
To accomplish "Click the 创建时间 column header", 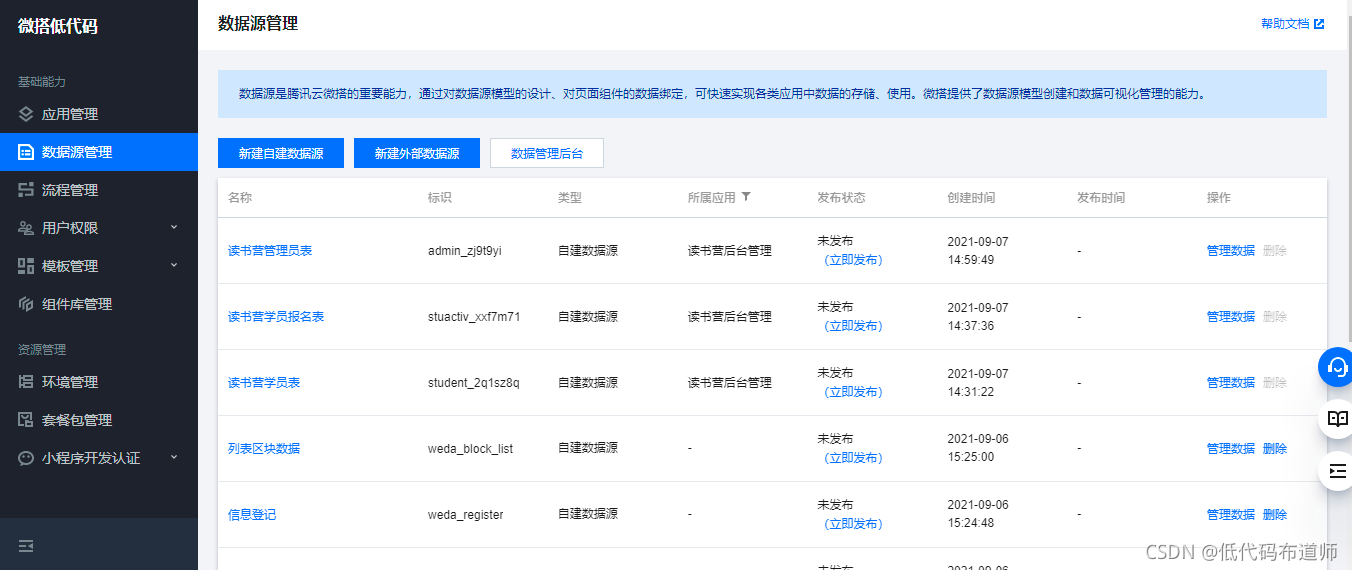I will (971, 198).
